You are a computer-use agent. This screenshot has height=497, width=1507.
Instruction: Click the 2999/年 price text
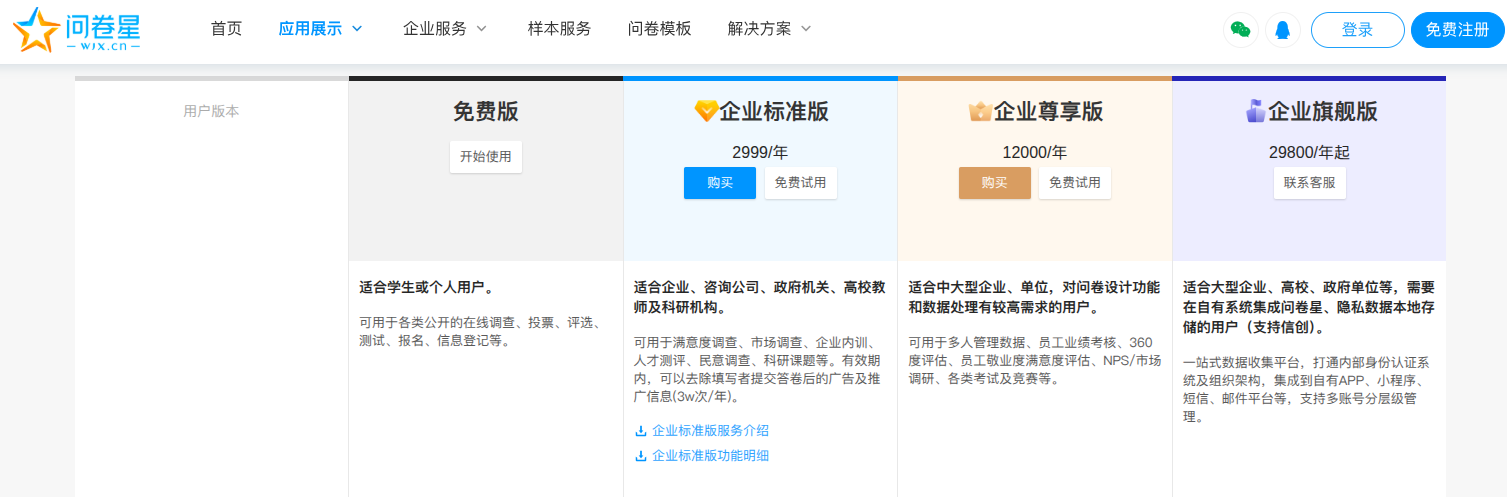(x=760, y=153)
